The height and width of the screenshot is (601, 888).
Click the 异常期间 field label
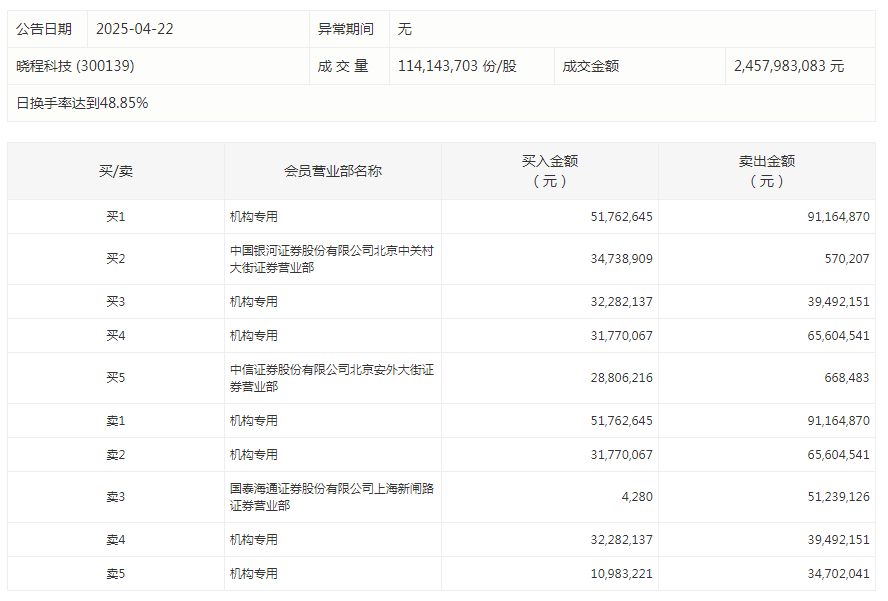click(x=346, y=29)
